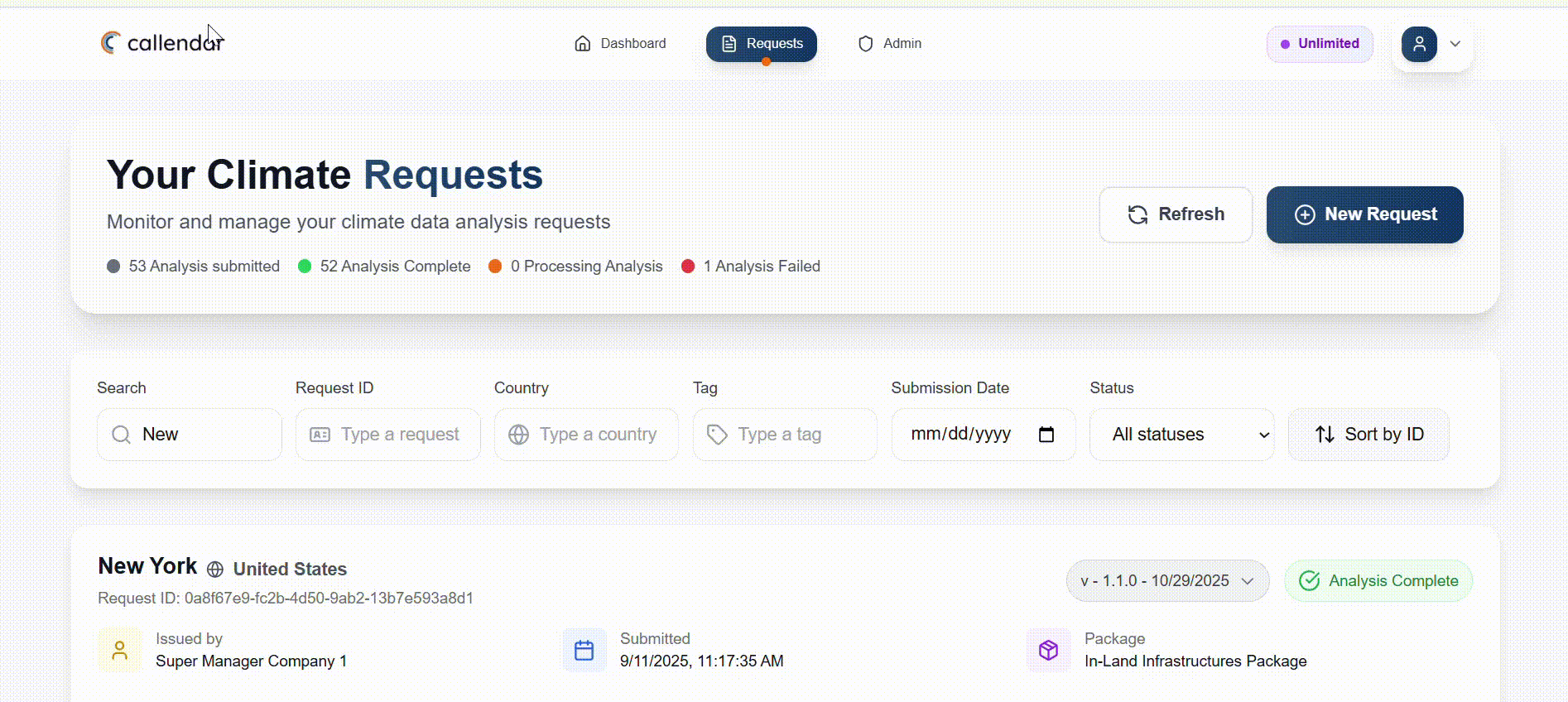Click the Refresh button
Image resolution: width=1568 pixels, height=702 pixels.
click(x=1176, y=214)
